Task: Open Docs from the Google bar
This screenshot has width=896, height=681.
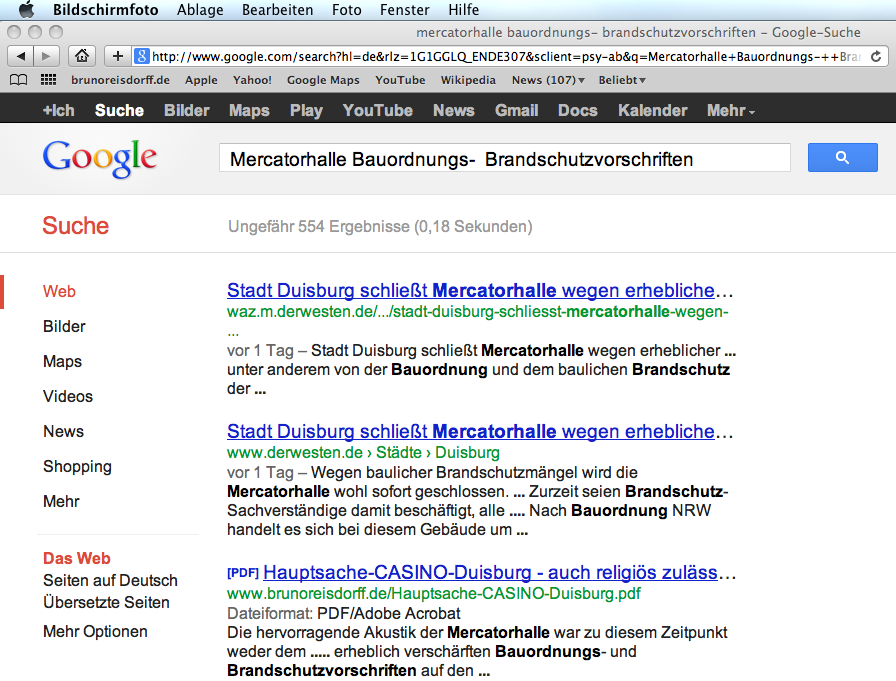Action: point(578,110)
